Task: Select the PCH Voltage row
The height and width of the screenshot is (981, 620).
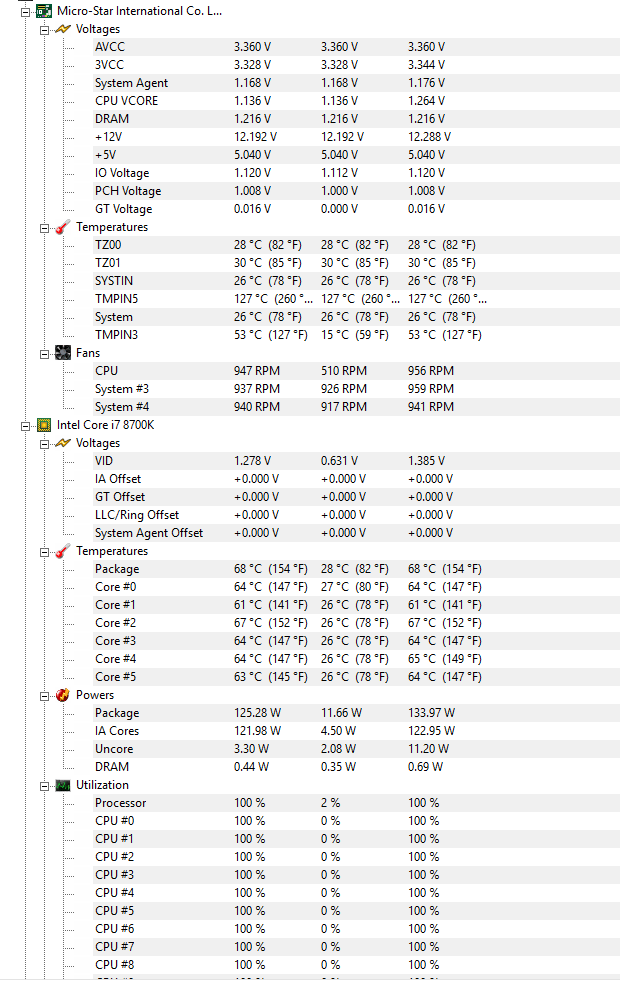Action: tap(357, 191)
